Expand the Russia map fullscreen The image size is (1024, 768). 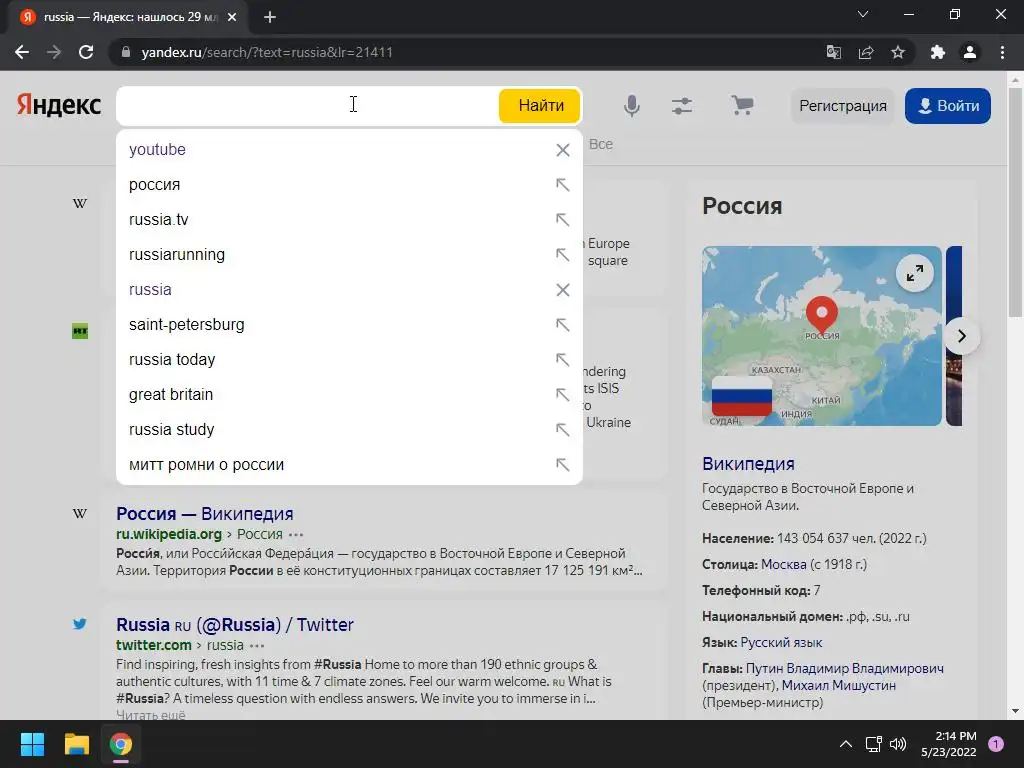[914, 273]
